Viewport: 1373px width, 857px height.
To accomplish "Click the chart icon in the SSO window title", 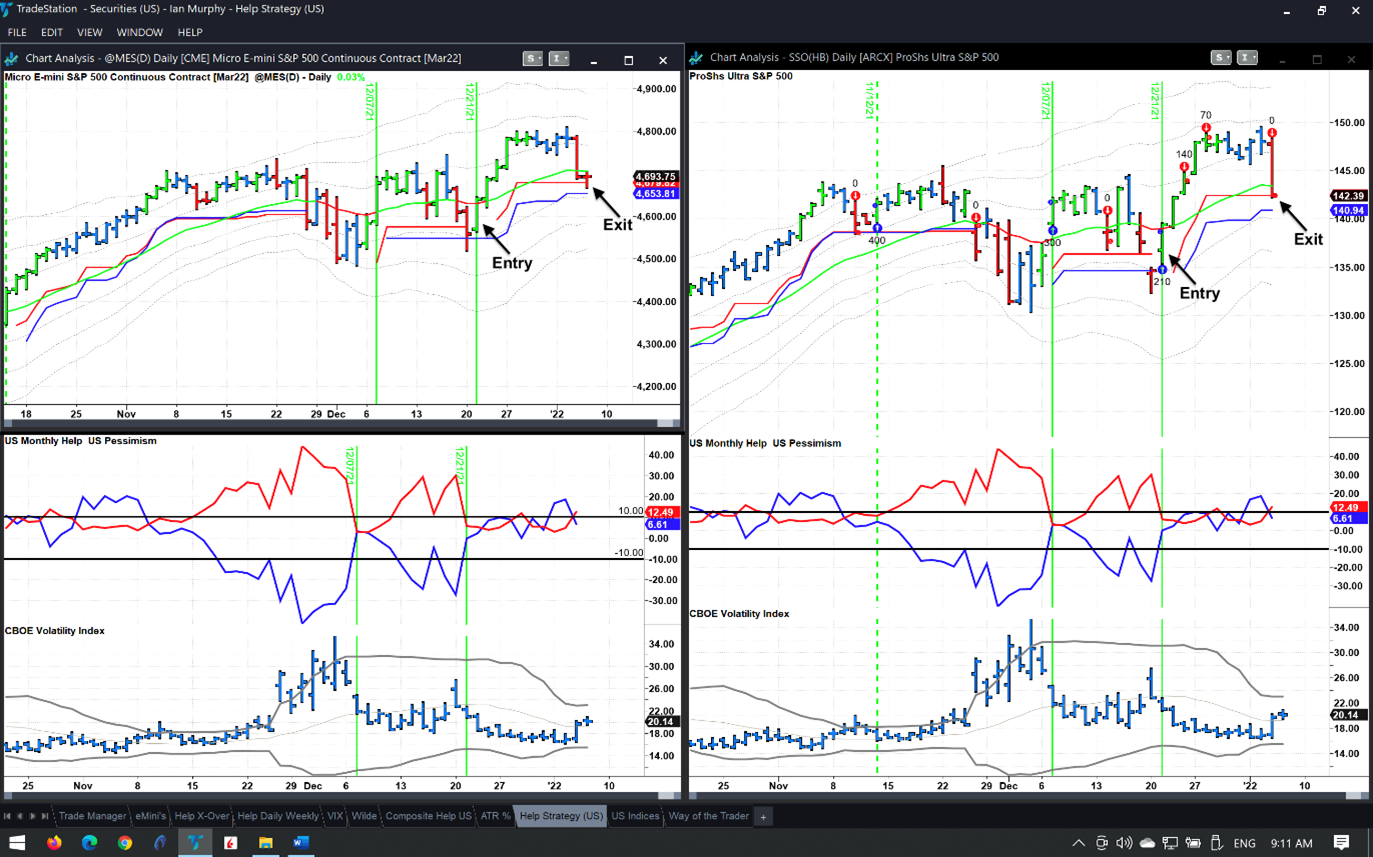I will tap(697, 58).
